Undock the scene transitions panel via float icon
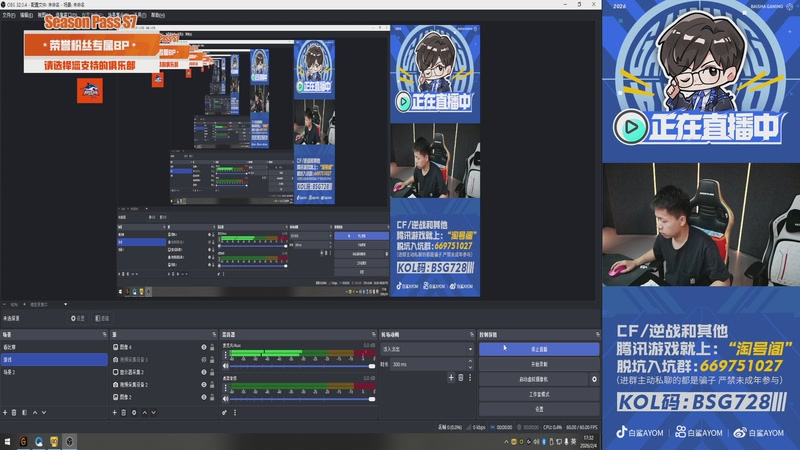The height and width of the screenshot is (450, 800). 472,335
